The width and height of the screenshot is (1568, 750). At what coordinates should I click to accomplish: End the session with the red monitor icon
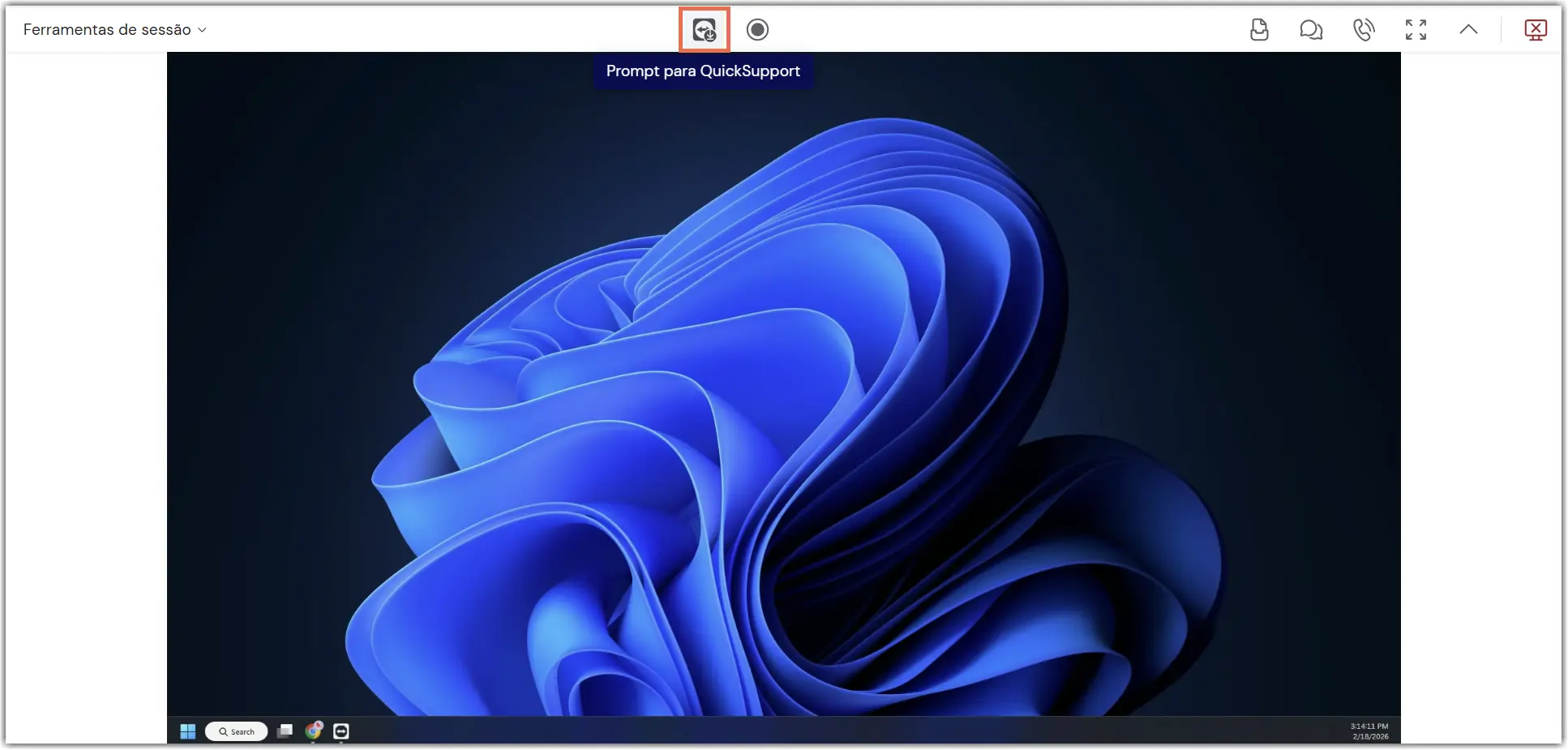click(x=1536, y=30)
